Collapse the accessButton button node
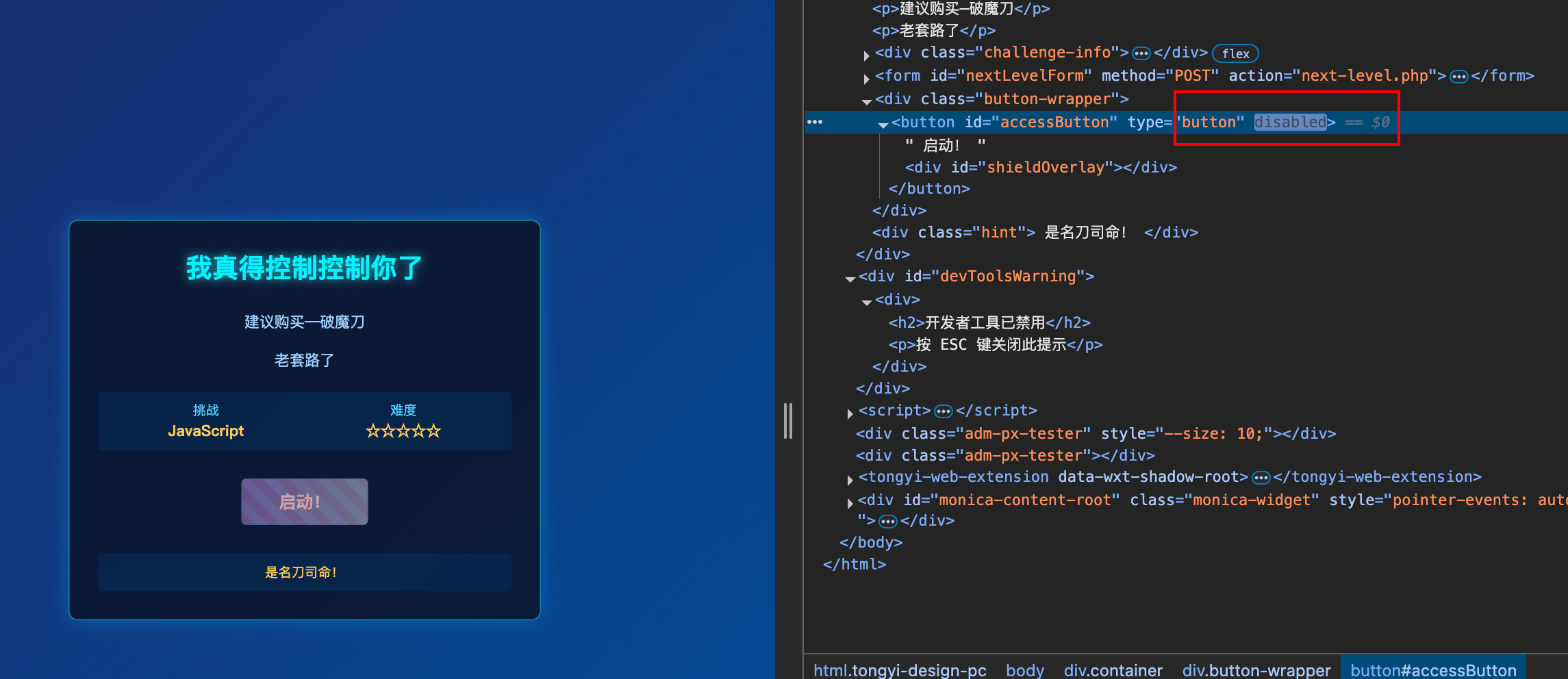 (883, 125)
